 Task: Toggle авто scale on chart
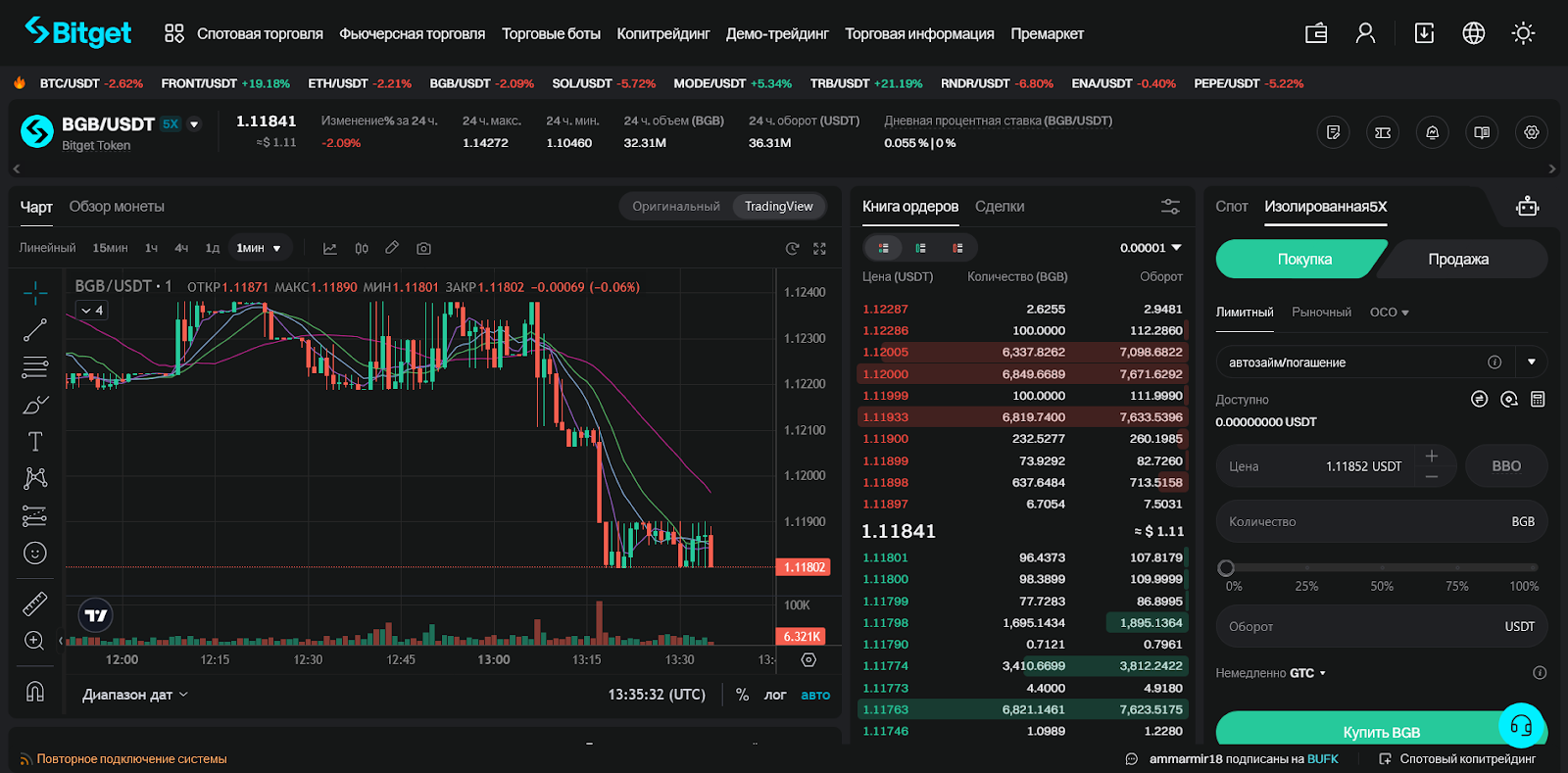coord(815,695)
